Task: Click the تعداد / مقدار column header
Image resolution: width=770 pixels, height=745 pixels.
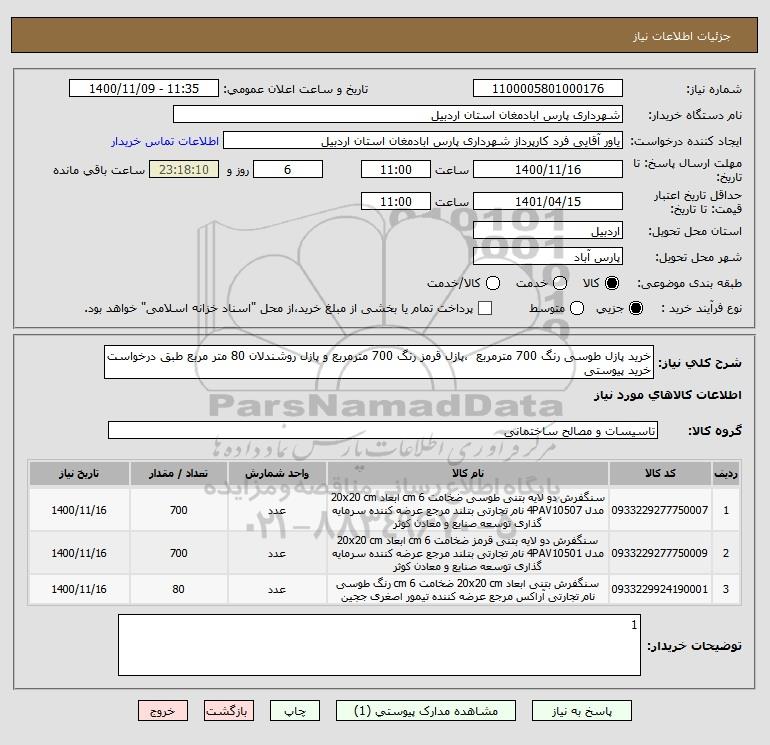Action: (179, 473)
